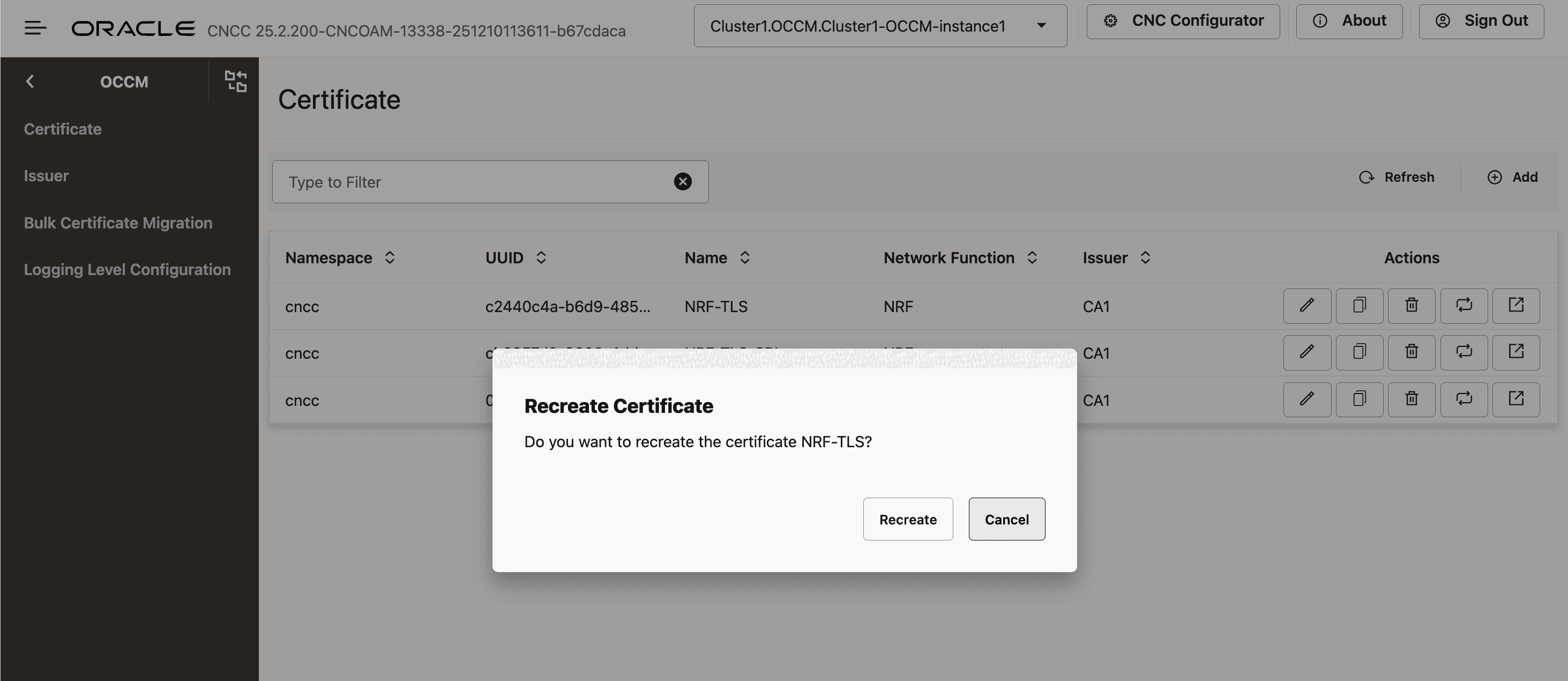1568x681 pixels.
Task: Sort by the Issuer column arrows
Action: coord(1145,258)
